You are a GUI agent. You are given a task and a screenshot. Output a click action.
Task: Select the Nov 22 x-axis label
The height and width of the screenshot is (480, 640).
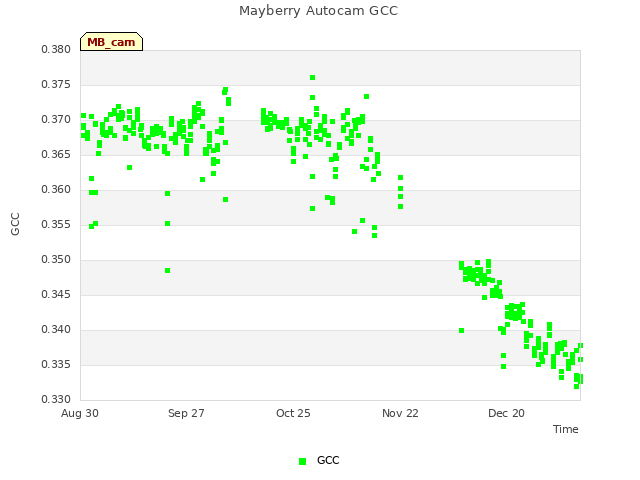coord(400,413)
